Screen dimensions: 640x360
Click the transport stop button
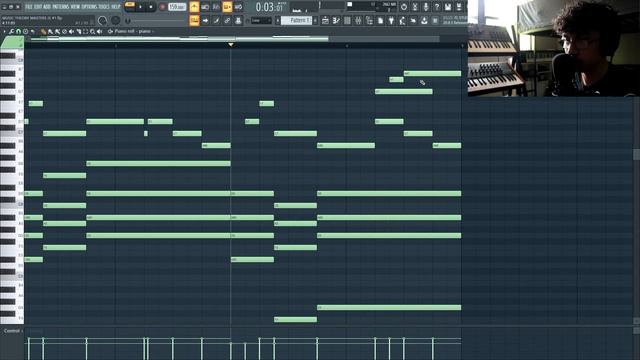(x=151, y=7)
